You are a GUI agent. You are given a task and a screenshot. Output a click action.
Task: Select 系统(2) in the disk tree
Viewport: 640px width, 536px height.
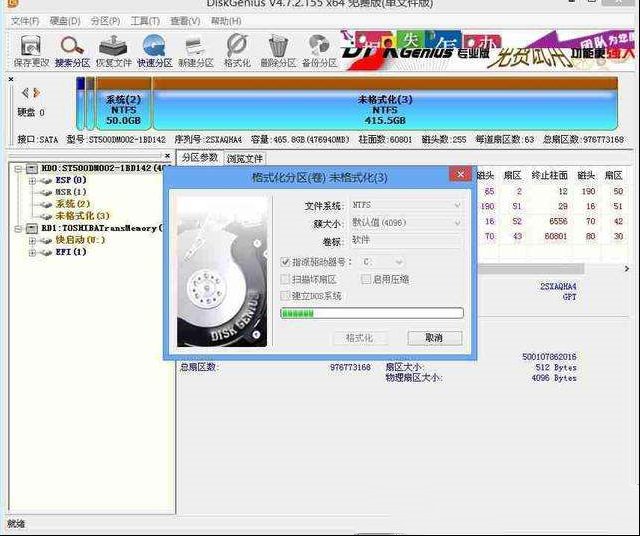(72, 204)
